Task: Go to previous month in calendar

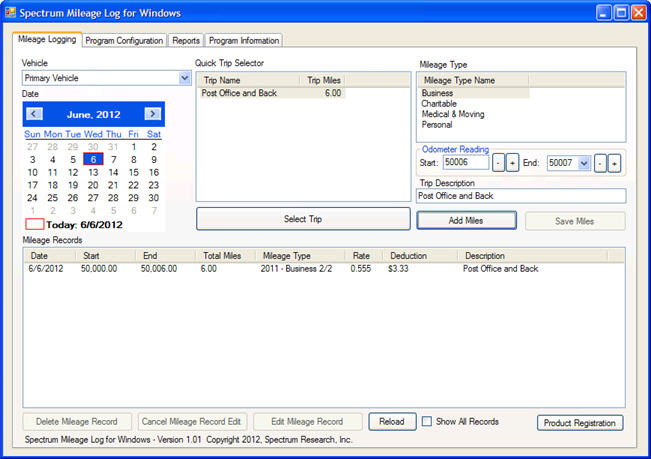Action: point(34,114)
